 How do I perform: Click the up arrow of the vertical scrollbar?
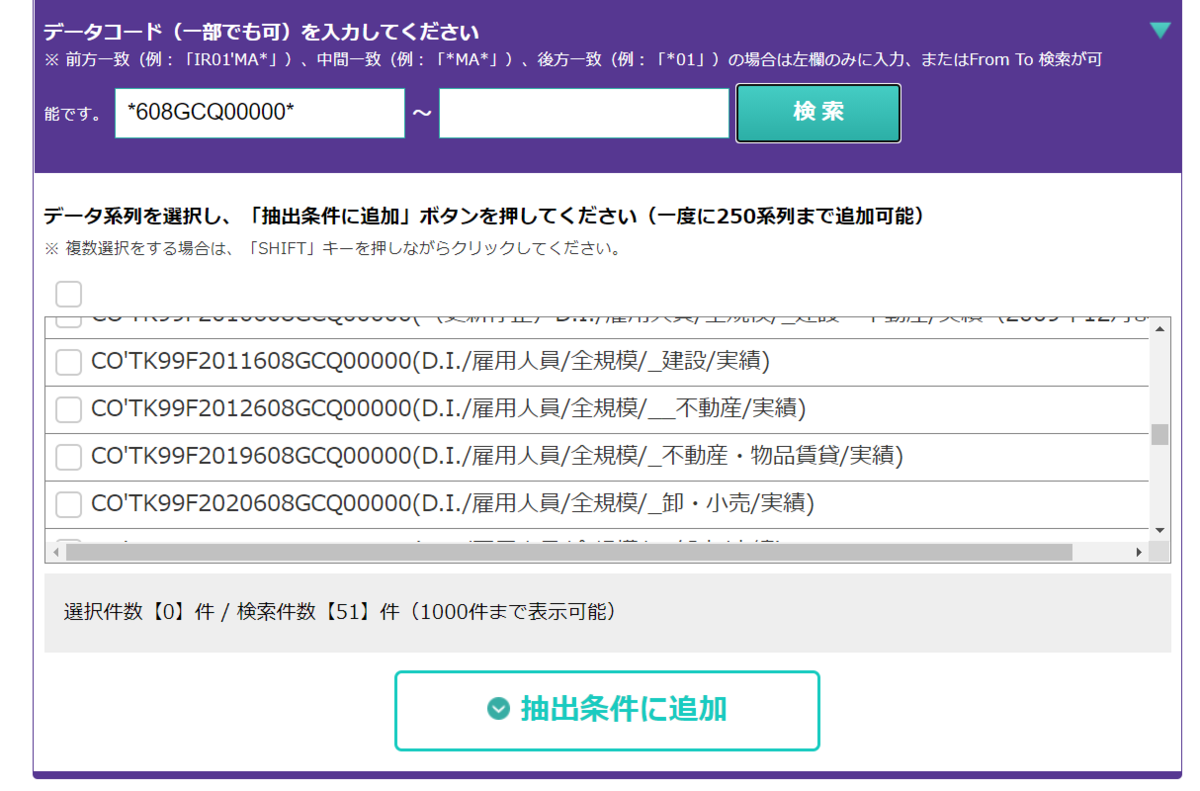(x=1159, y=328)
